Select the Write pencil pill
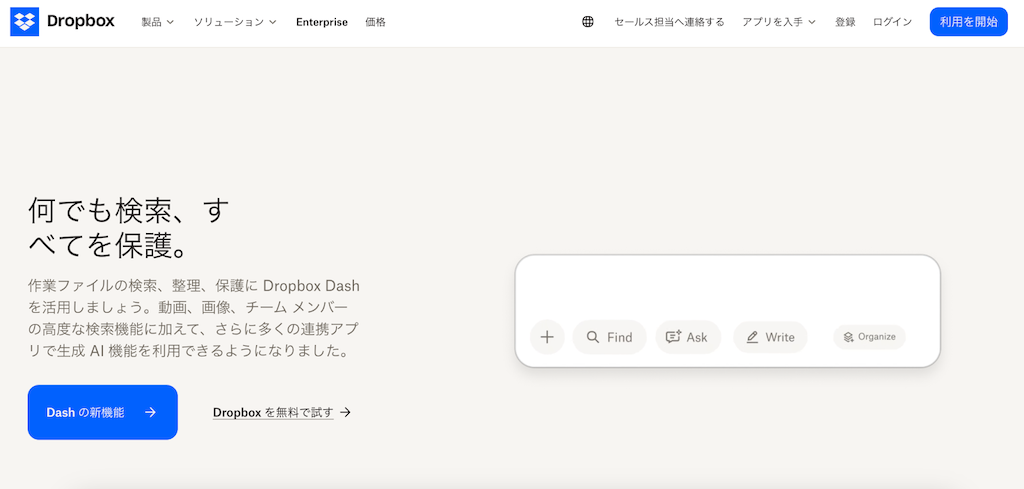 770,337
